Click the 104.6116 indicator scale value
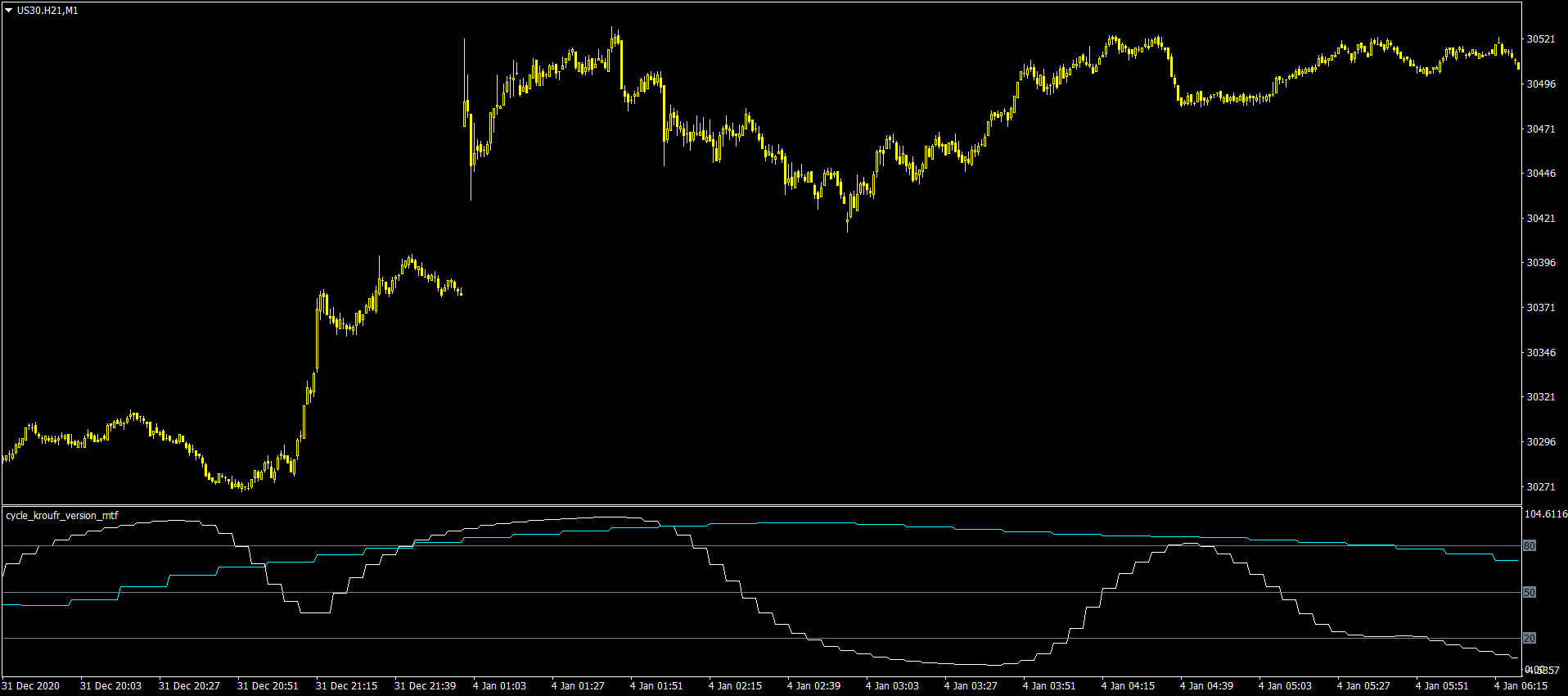1568x696 pixels. [x=1546, y=514]
